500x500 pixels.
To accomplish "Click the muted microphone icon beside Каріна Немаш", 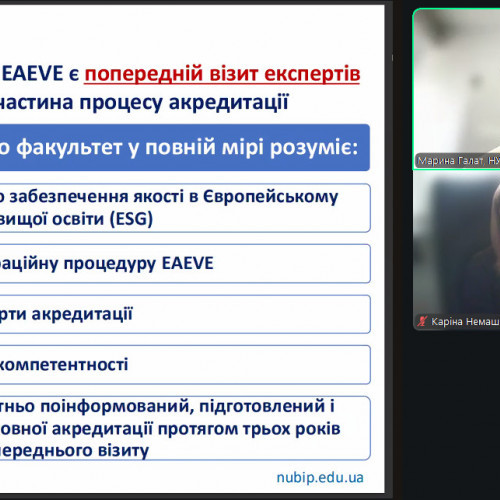I will coord(422,321).
